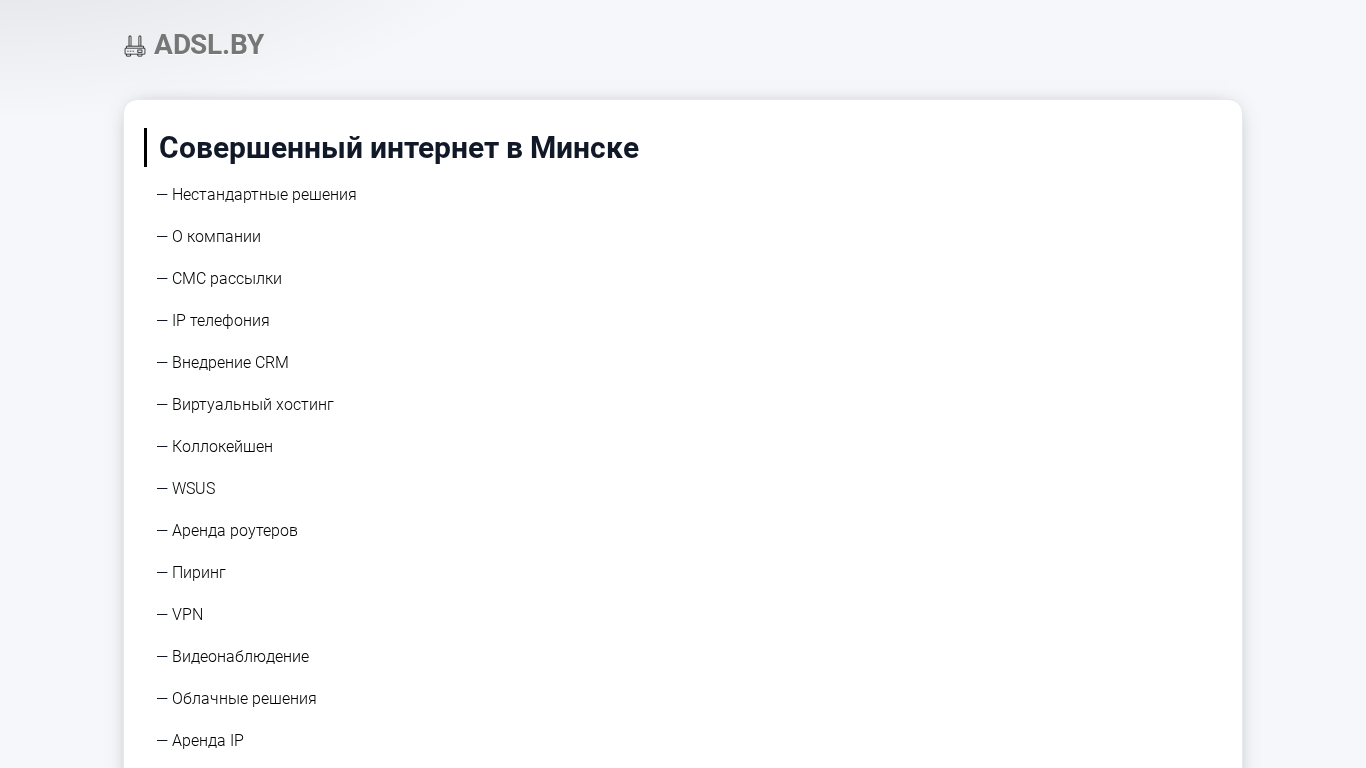The width and height of the screenshot is (1366, 768).
Task: Go to the 'О компании' page
Action: (x=216, y=237)
